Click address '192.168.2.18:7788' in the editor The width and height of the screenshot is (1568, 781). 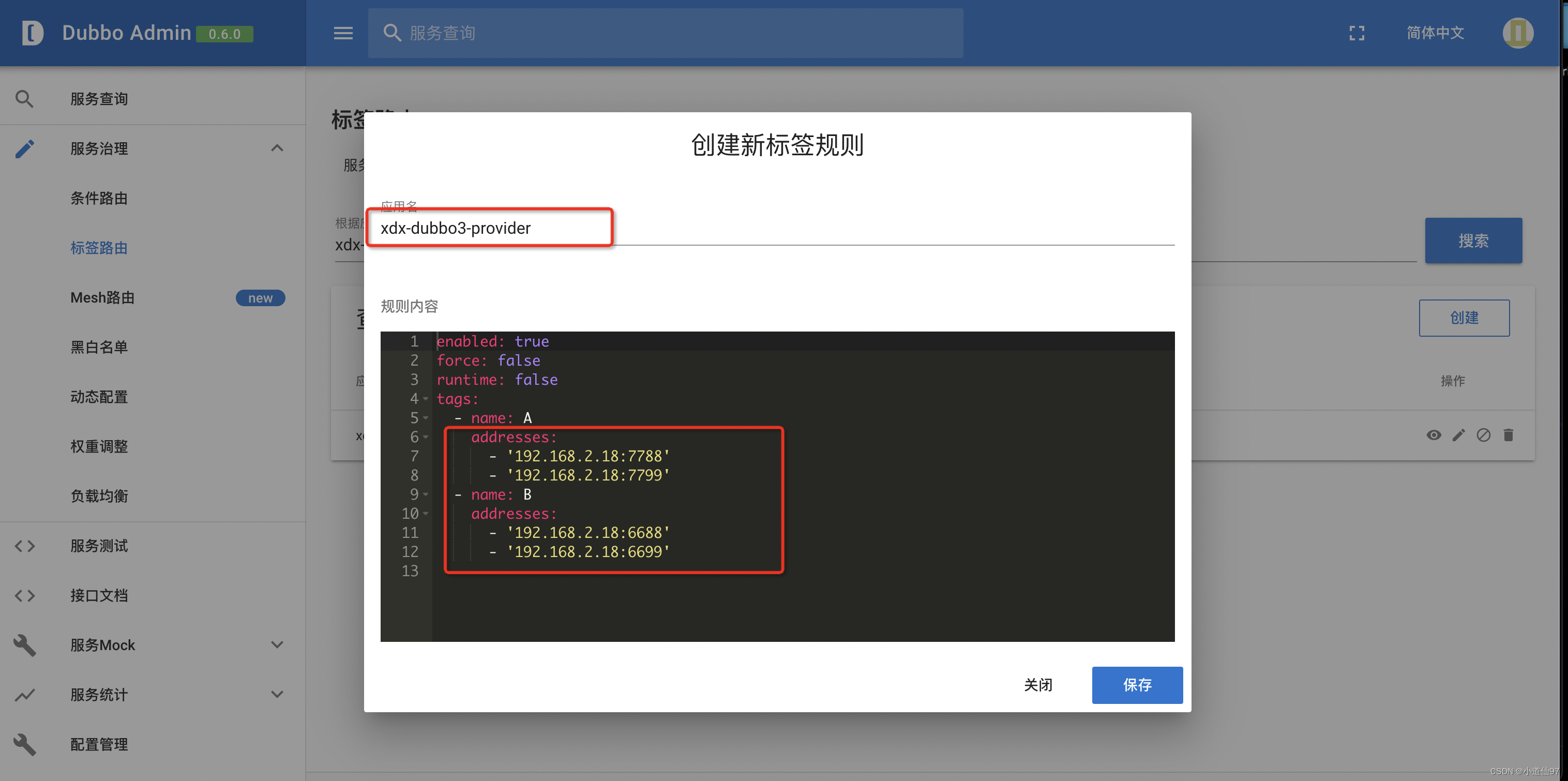pyautogui.click(x=588, y=457)
